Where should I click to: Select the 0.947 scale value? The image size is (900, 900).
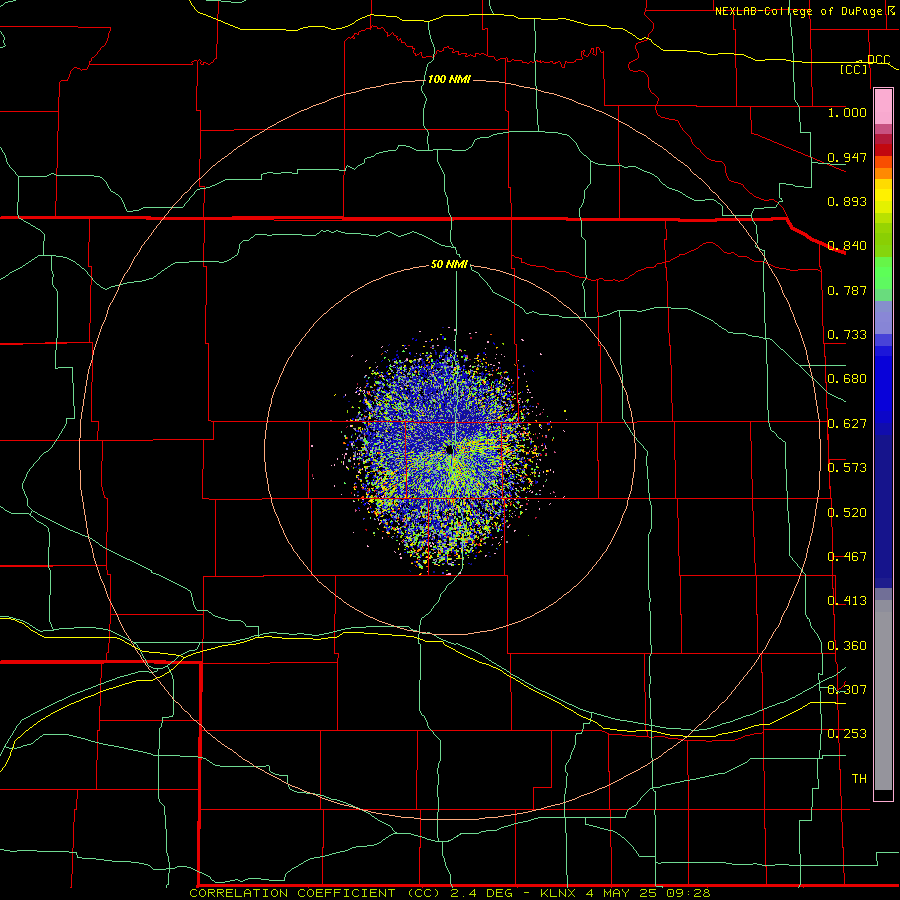tap(847, 157)
